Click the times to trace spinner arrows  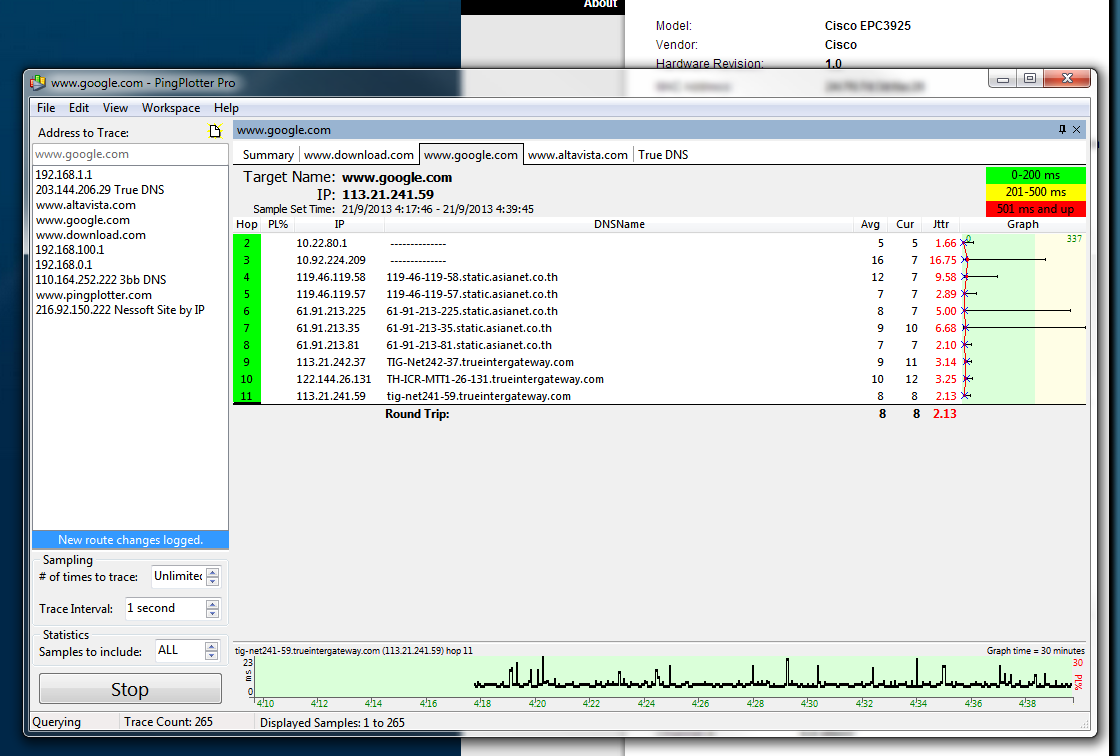point(212,576)
